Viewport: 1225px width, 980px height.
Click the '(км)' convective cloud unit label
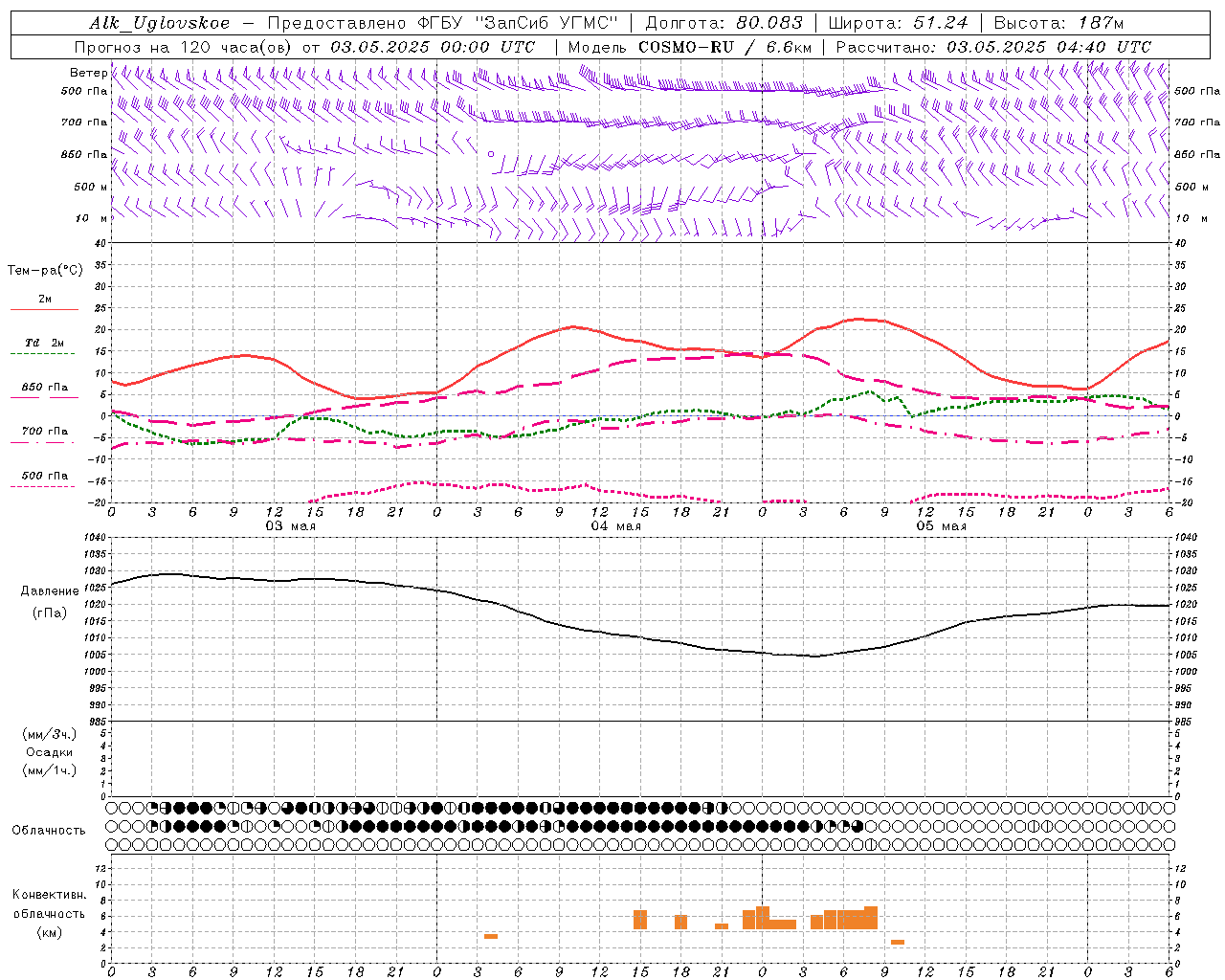pyautogui.click(x=49, y=932)
